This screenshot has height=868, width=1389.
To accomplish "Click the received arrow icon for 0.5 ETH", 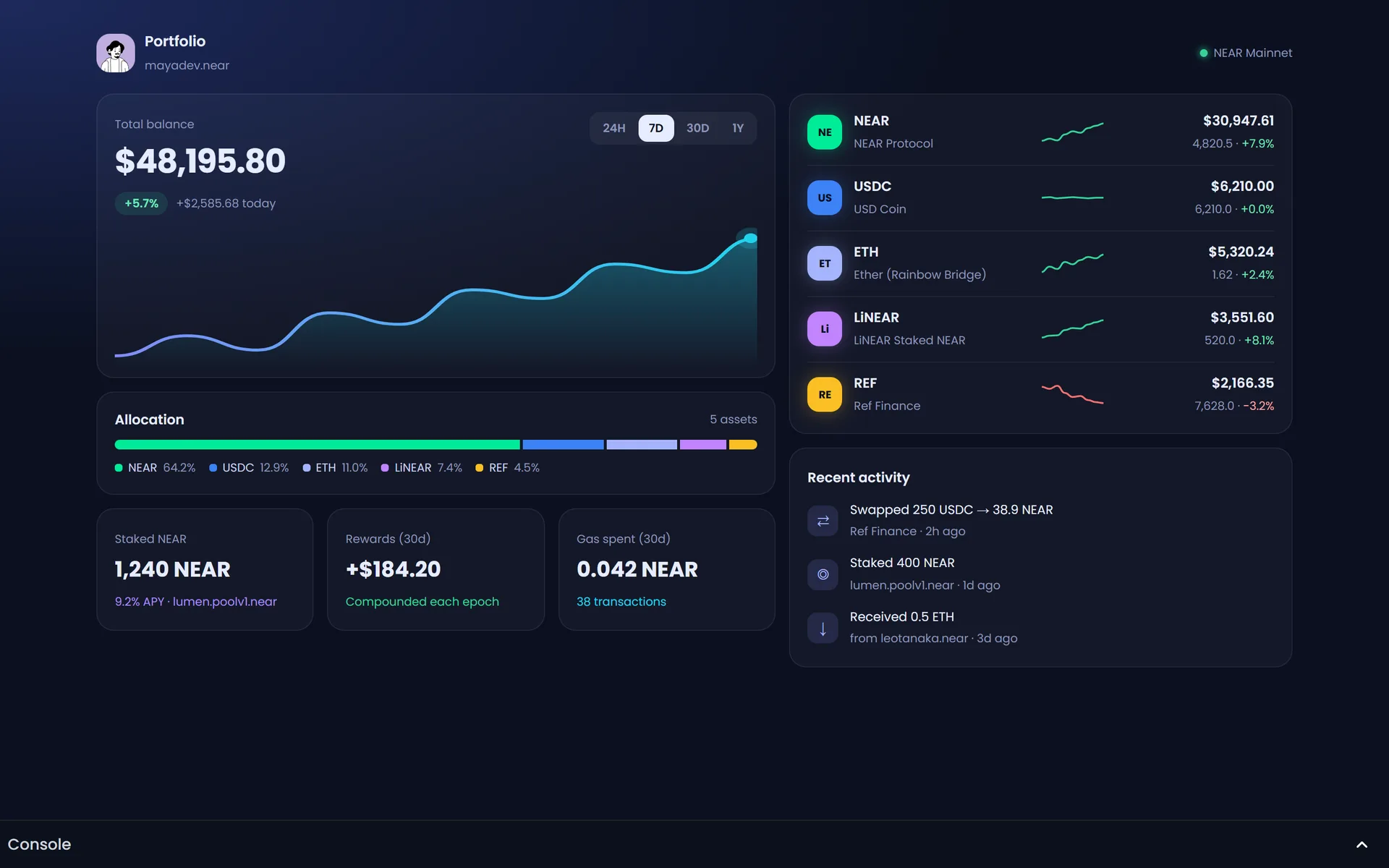I will click(823, 628).
